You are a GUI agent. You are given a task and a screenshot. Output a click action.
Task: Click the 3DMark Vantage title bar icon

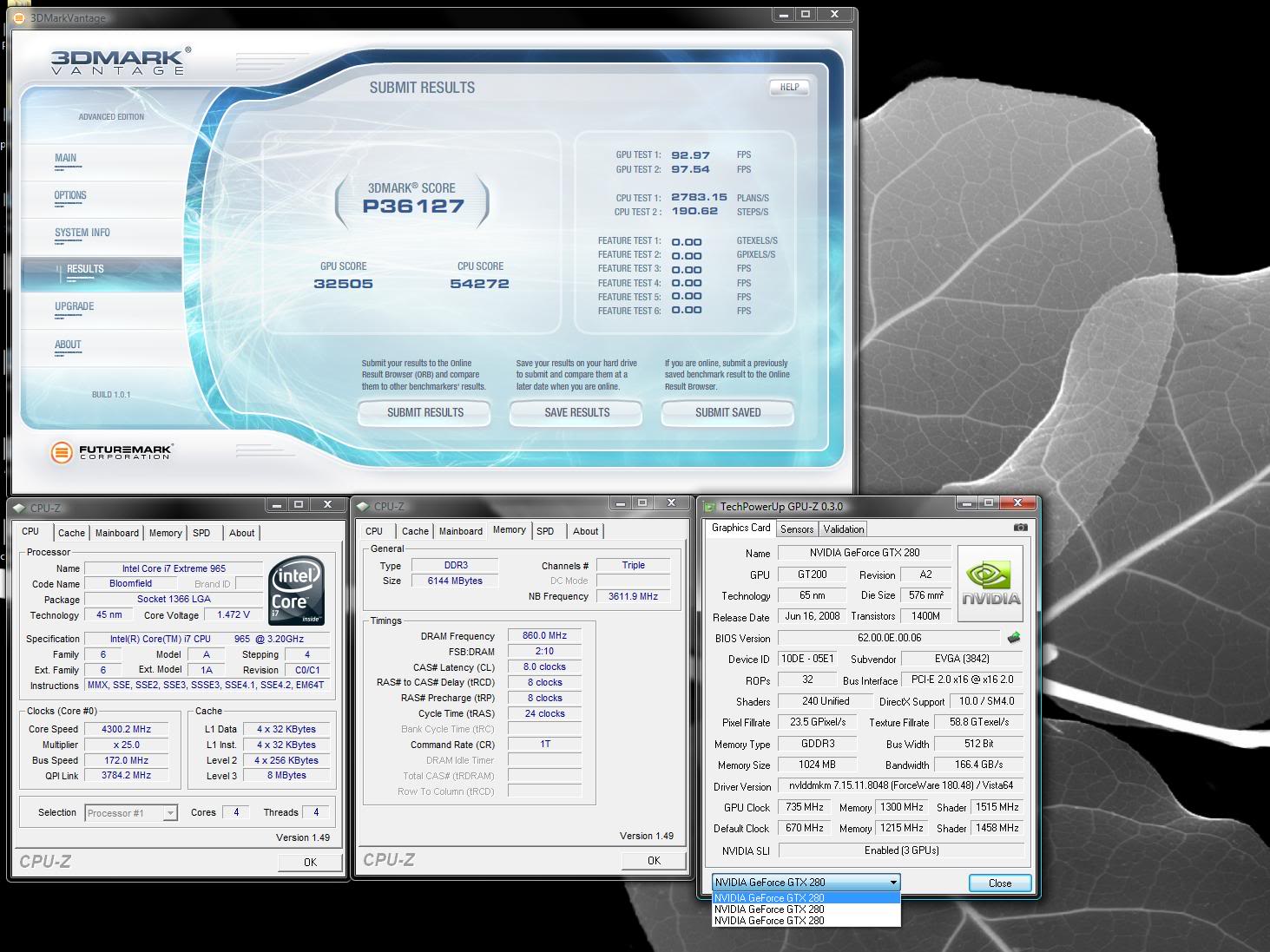(x=19, y=17)
